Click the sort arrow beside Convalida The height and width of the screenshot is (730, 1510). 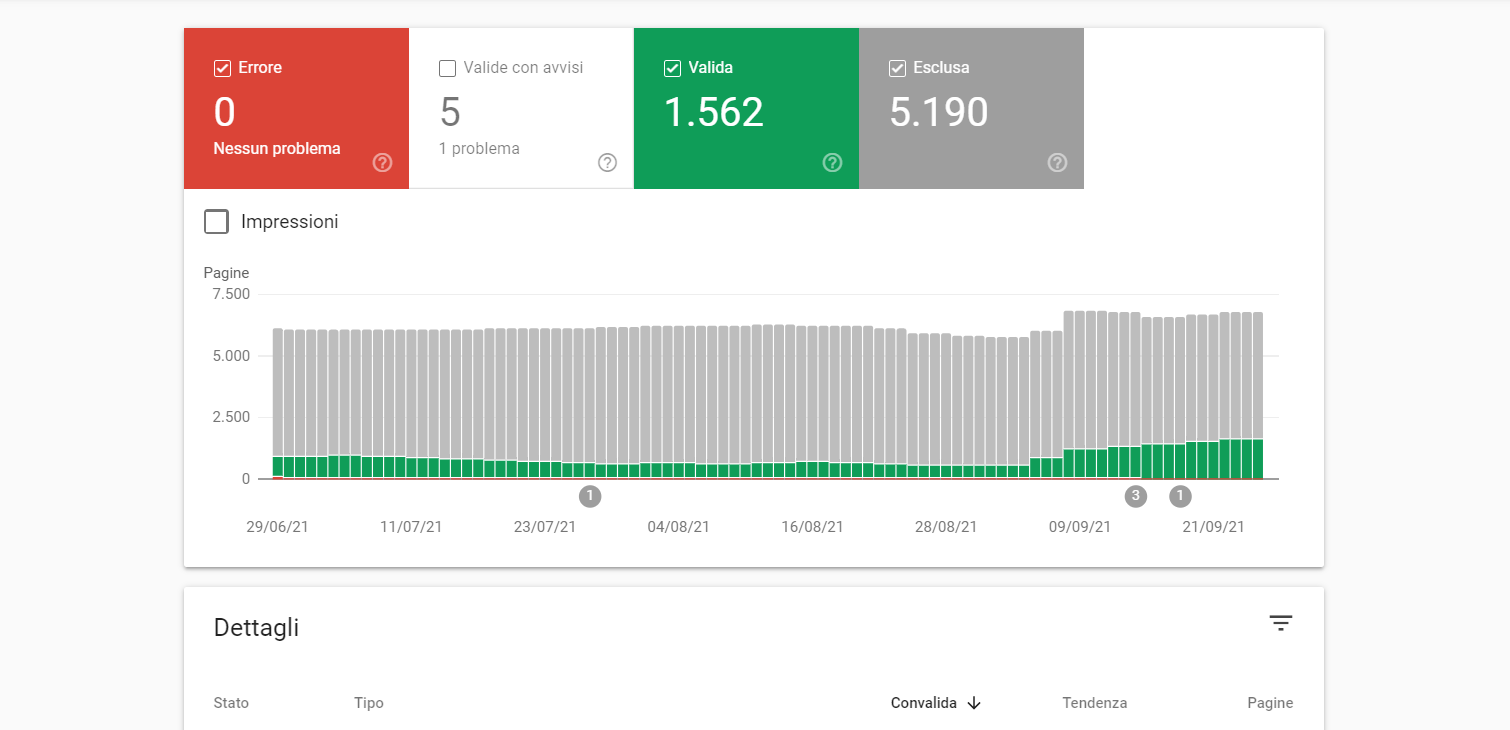[x=974, y=703]
